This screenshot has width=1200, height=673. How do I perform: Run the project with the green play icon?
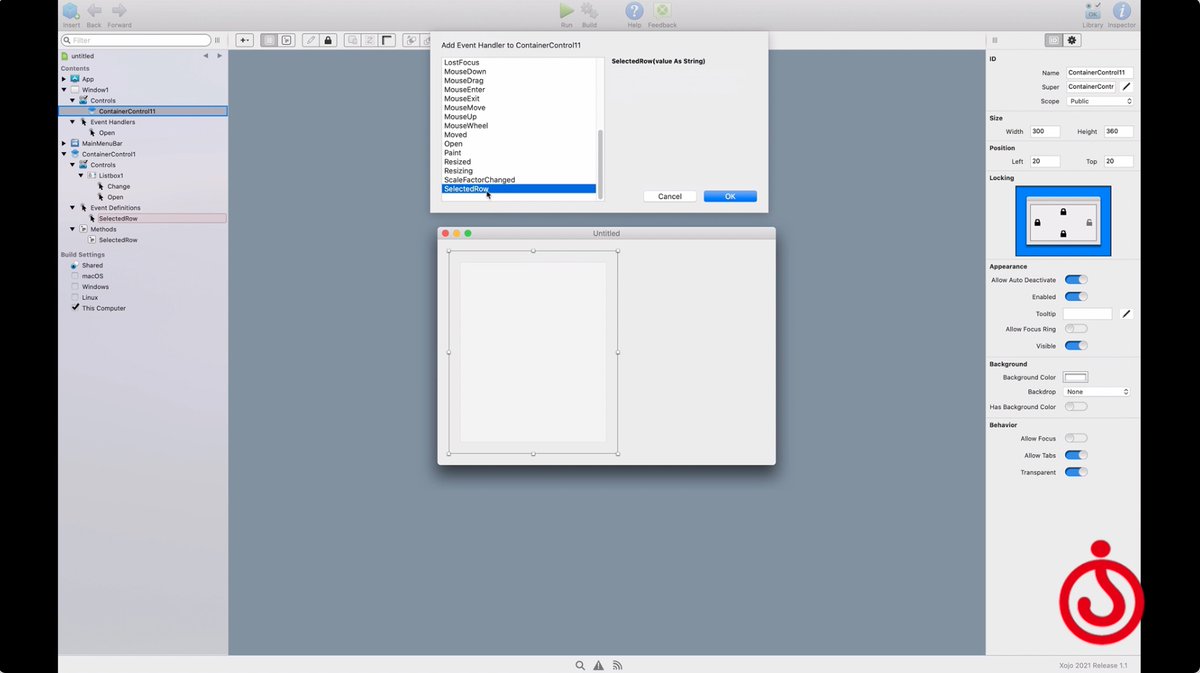coord(567,11)
